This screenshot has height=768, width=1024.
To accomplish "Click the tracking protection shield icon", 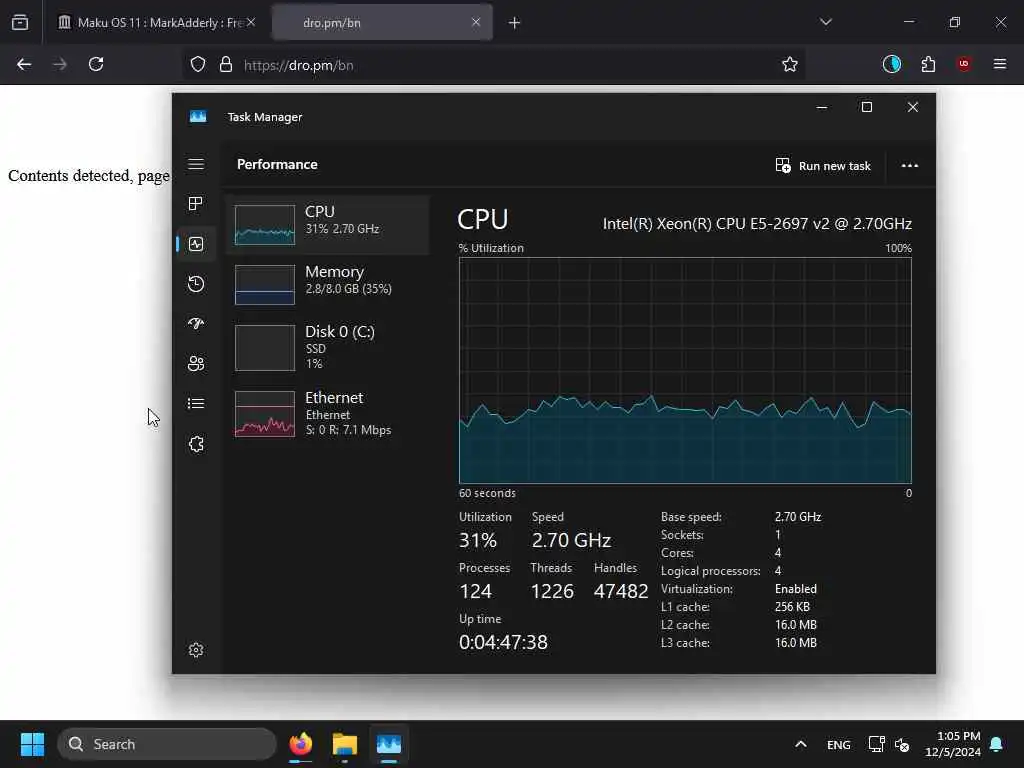I will [198, 65].
